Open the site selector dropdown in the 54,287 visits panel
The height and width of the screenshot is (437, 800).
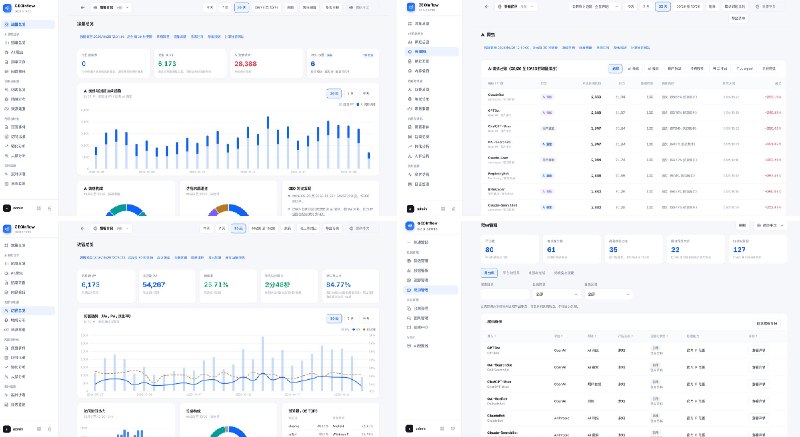pyautogui.click(x=111, y=228)
